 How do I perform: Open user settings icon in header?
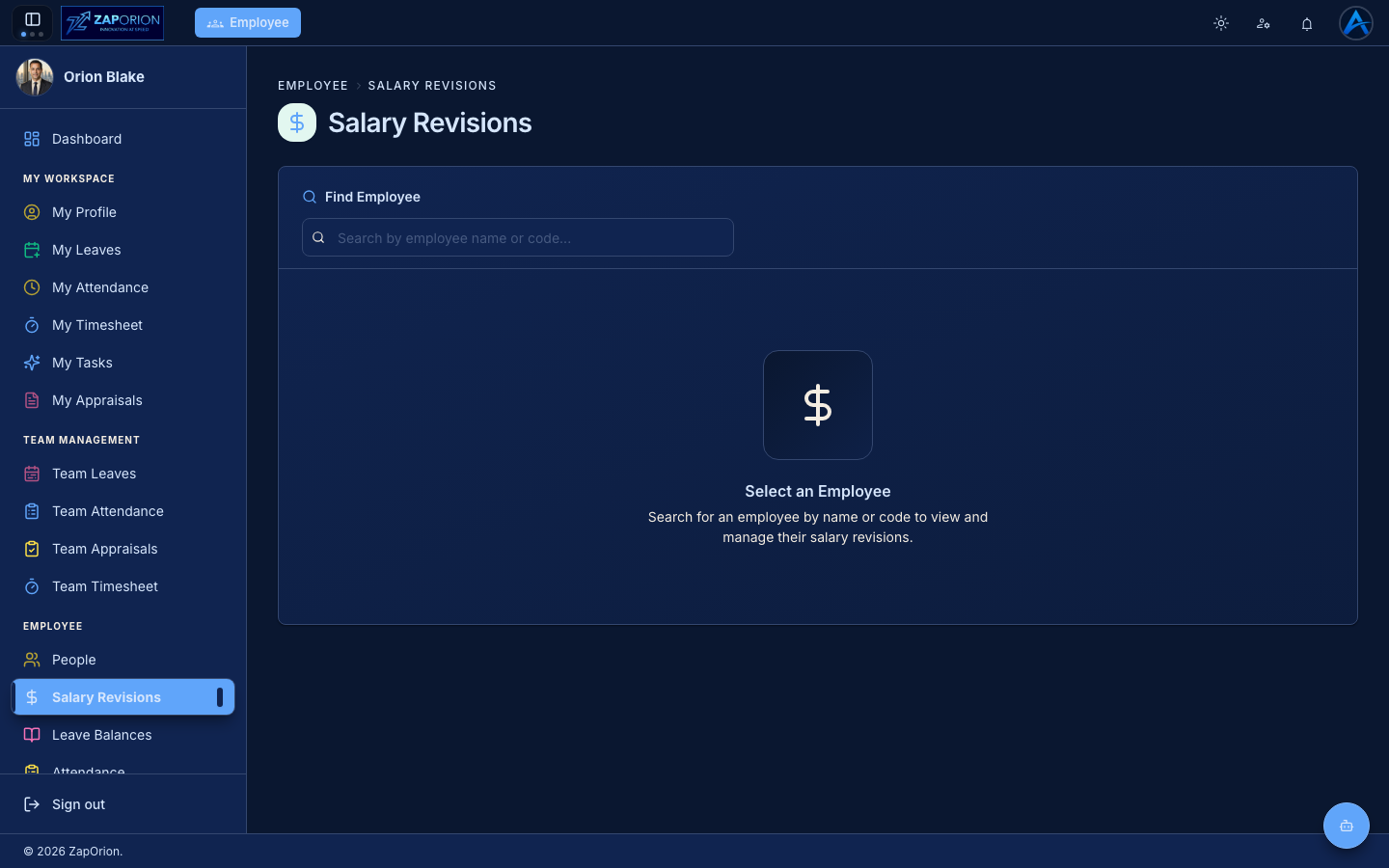pyautogui.click(x=1264, y=23)
